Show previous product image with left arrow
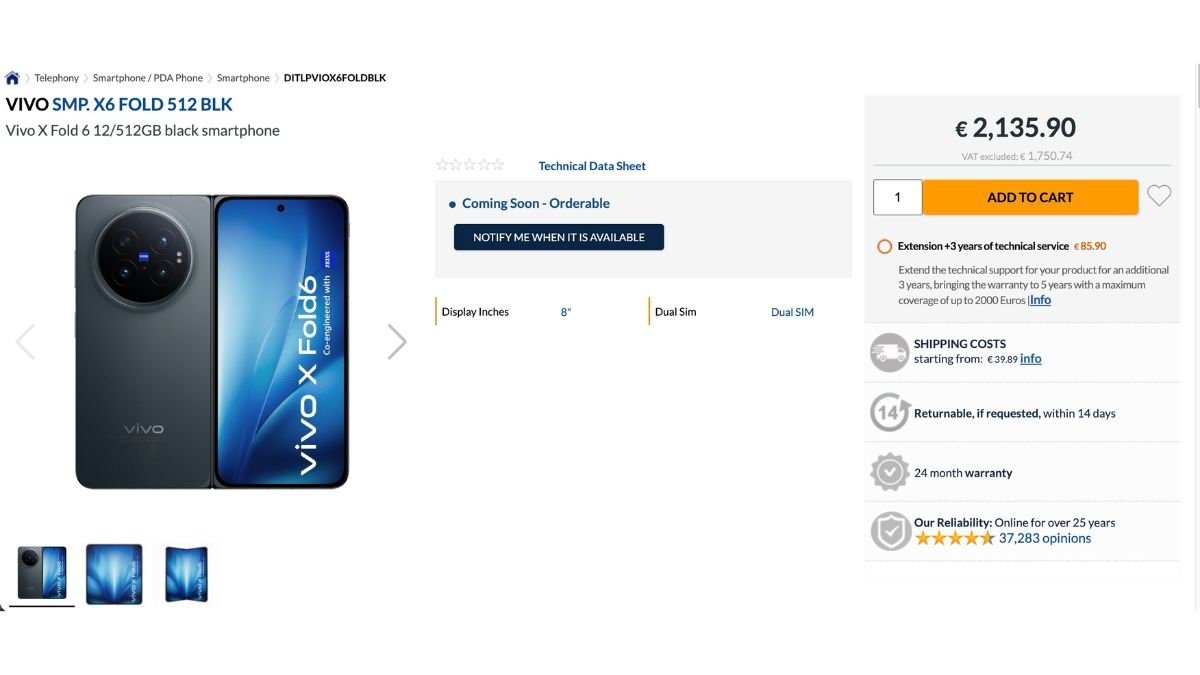The image size is (1200, 675). [x=25, y=342]
